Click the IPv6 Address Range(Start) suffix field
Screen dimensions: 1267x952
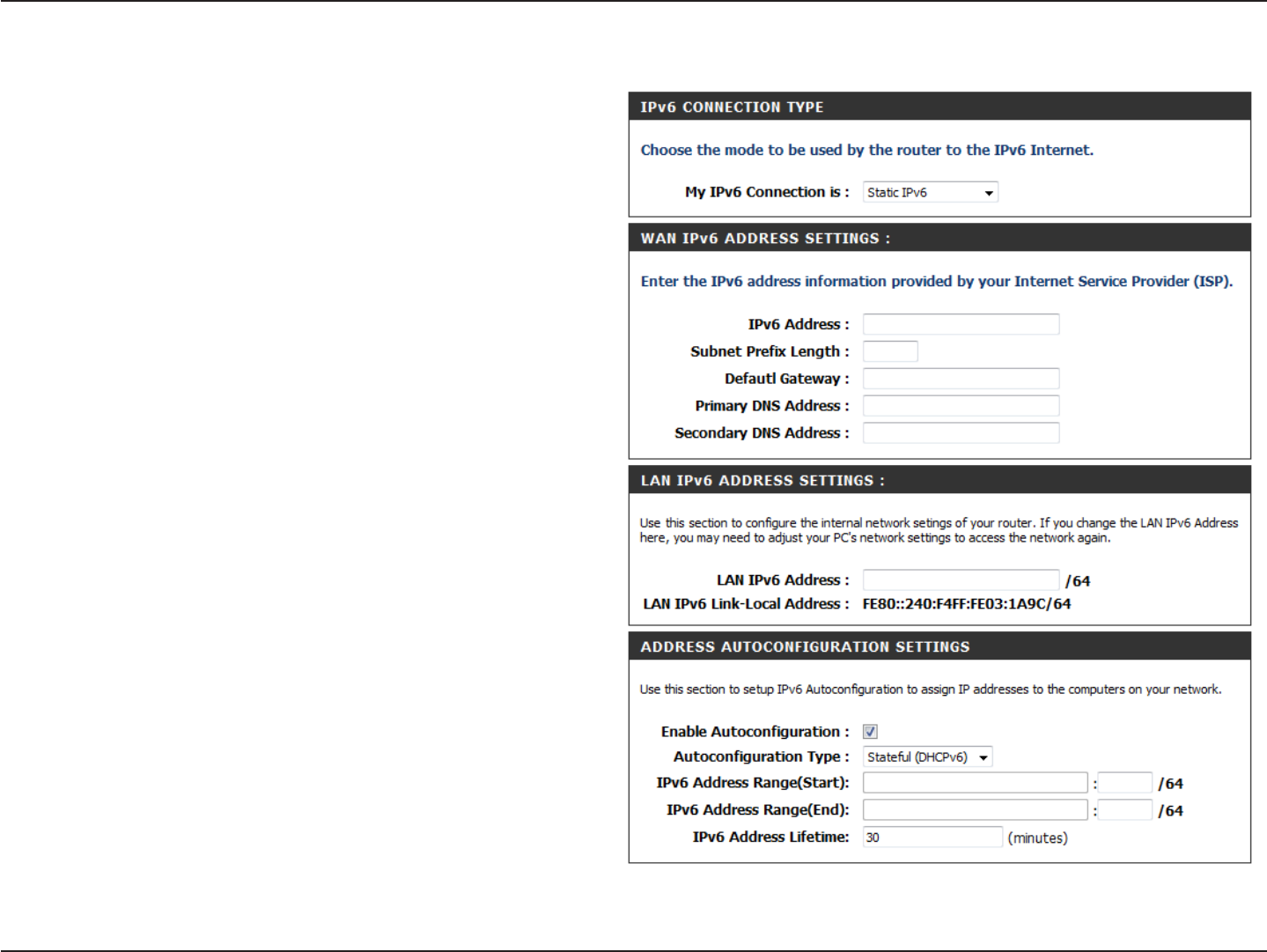[1125, 783]
